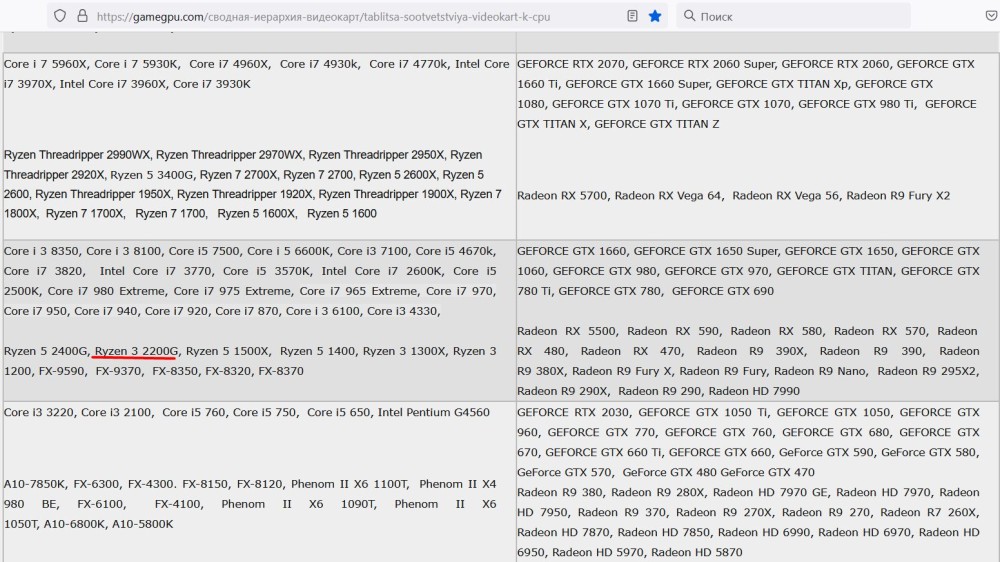1000x562 pixels.
Task: Click the Radeon HD 6990 entry
Action: coord(764,533)
